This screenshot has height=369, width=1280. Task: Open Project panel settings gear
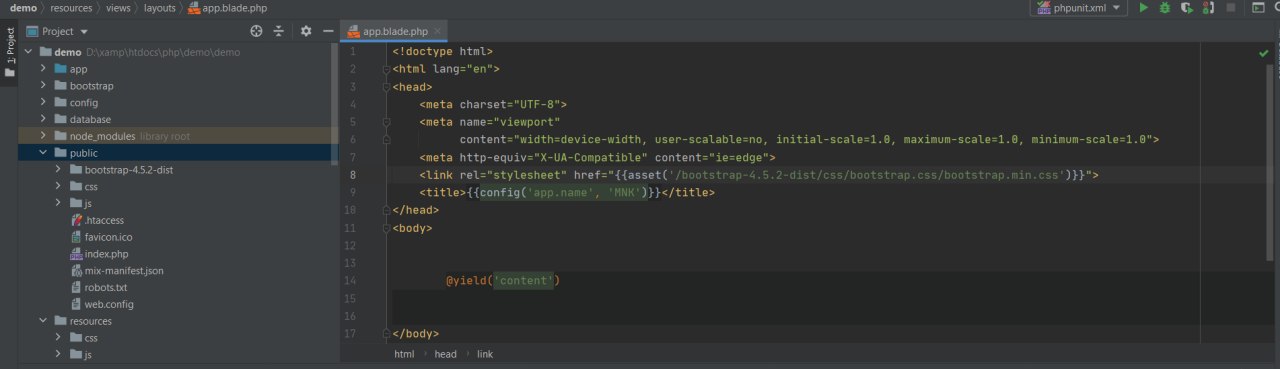click(x=306, y=31)
